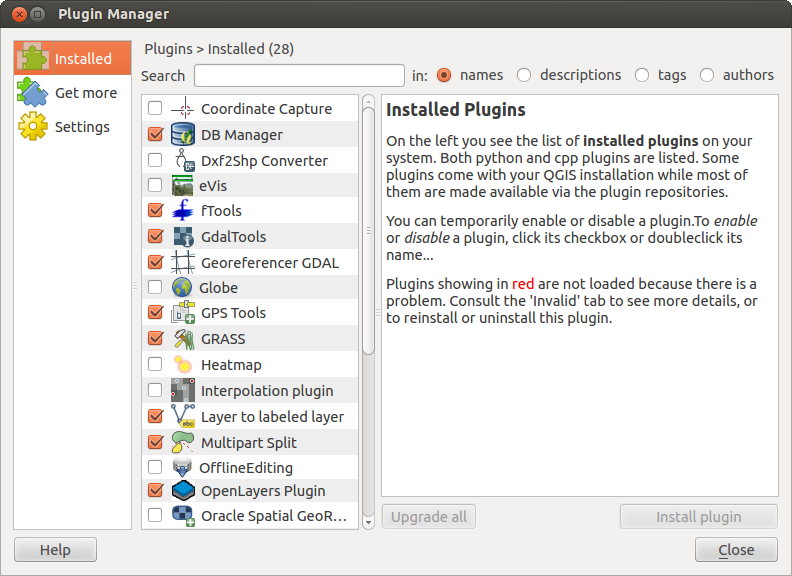Screen dimensions: 792x576
Task: Switch to the Settings tab
Action: pyautogui.click(x=72, y=127)
